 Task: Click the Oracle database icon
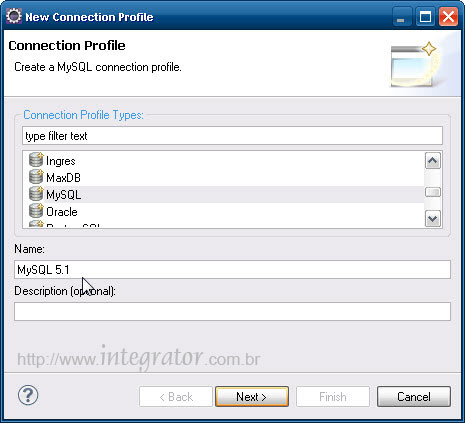36,211
